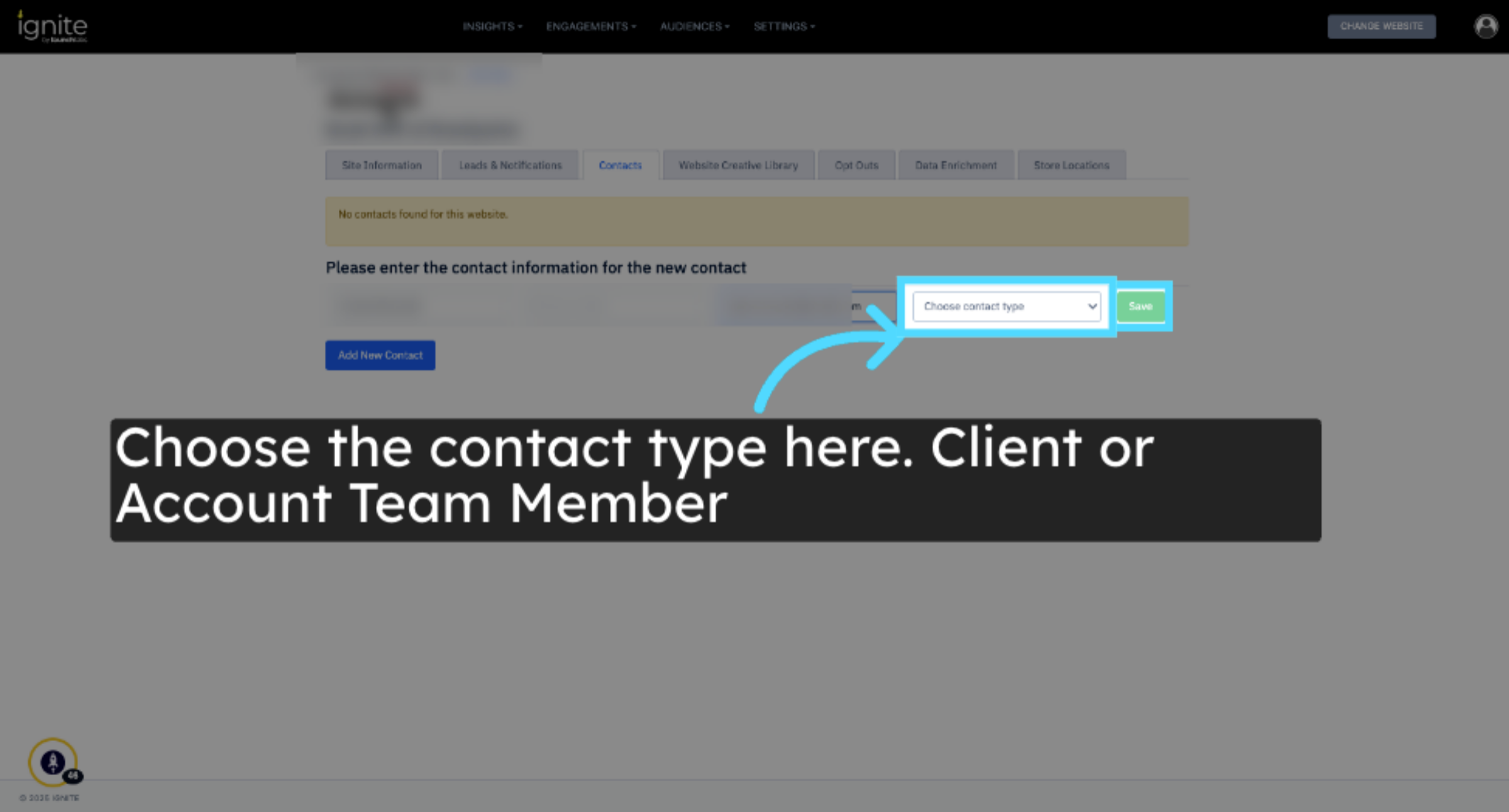The height and width of the screenshot is (812, 1509).
Task: Click the green Save button
Action: click(x=1141, y=307)
